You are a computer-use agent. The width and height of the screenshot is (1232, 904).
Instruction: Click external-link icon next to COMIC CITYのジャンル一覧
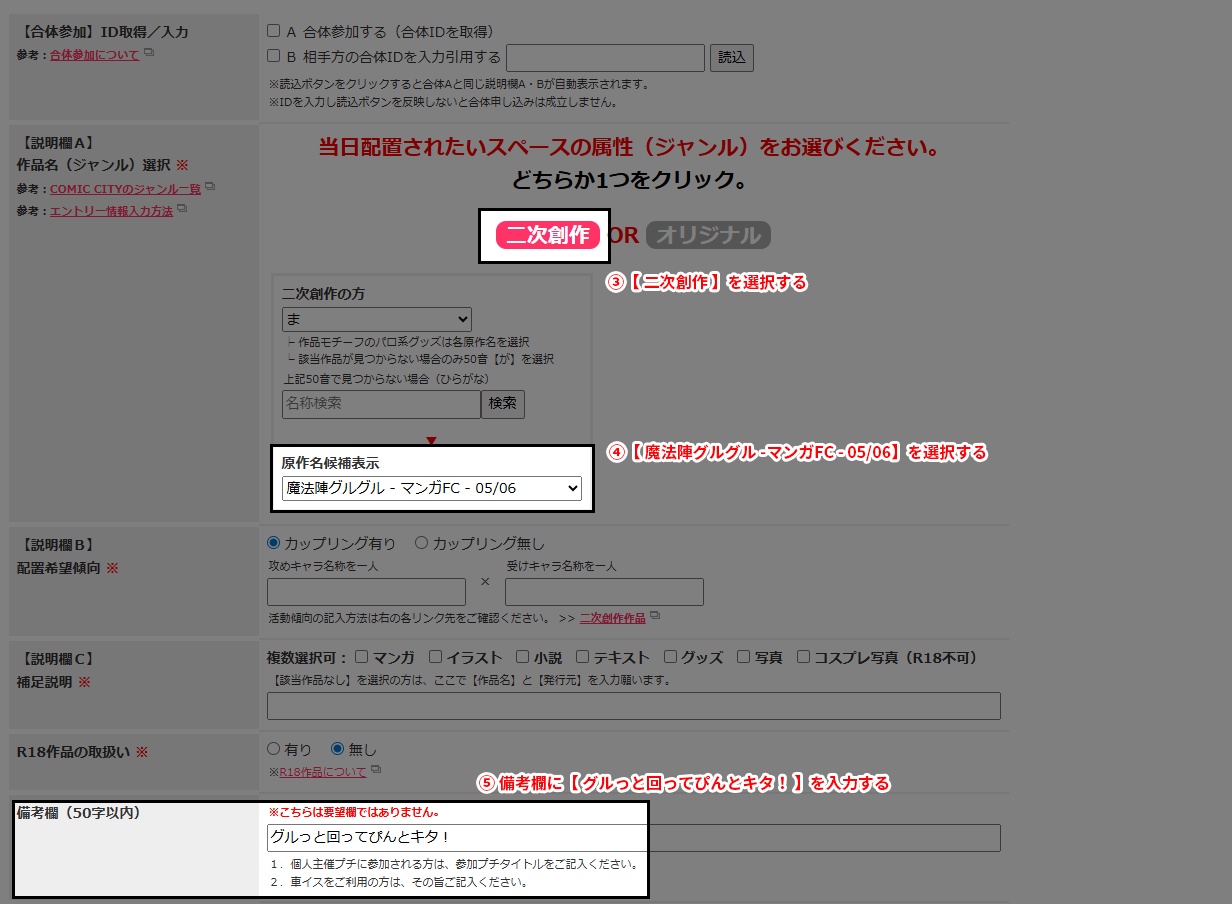tap(210, 187)
